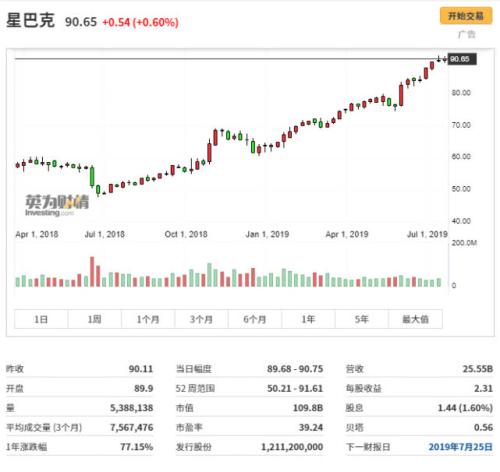Click the 开始交易 button

(x=466, y=16)
